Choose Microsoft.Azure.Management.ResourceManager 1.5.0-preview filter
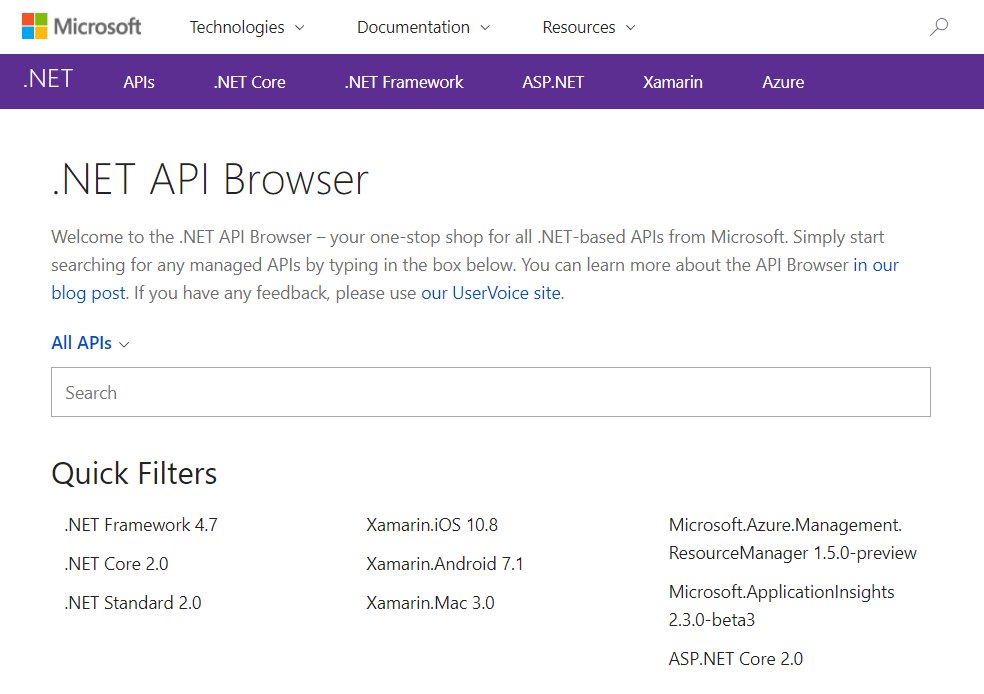This screenshot has height=694, width=984. click(x=793, y=538)
